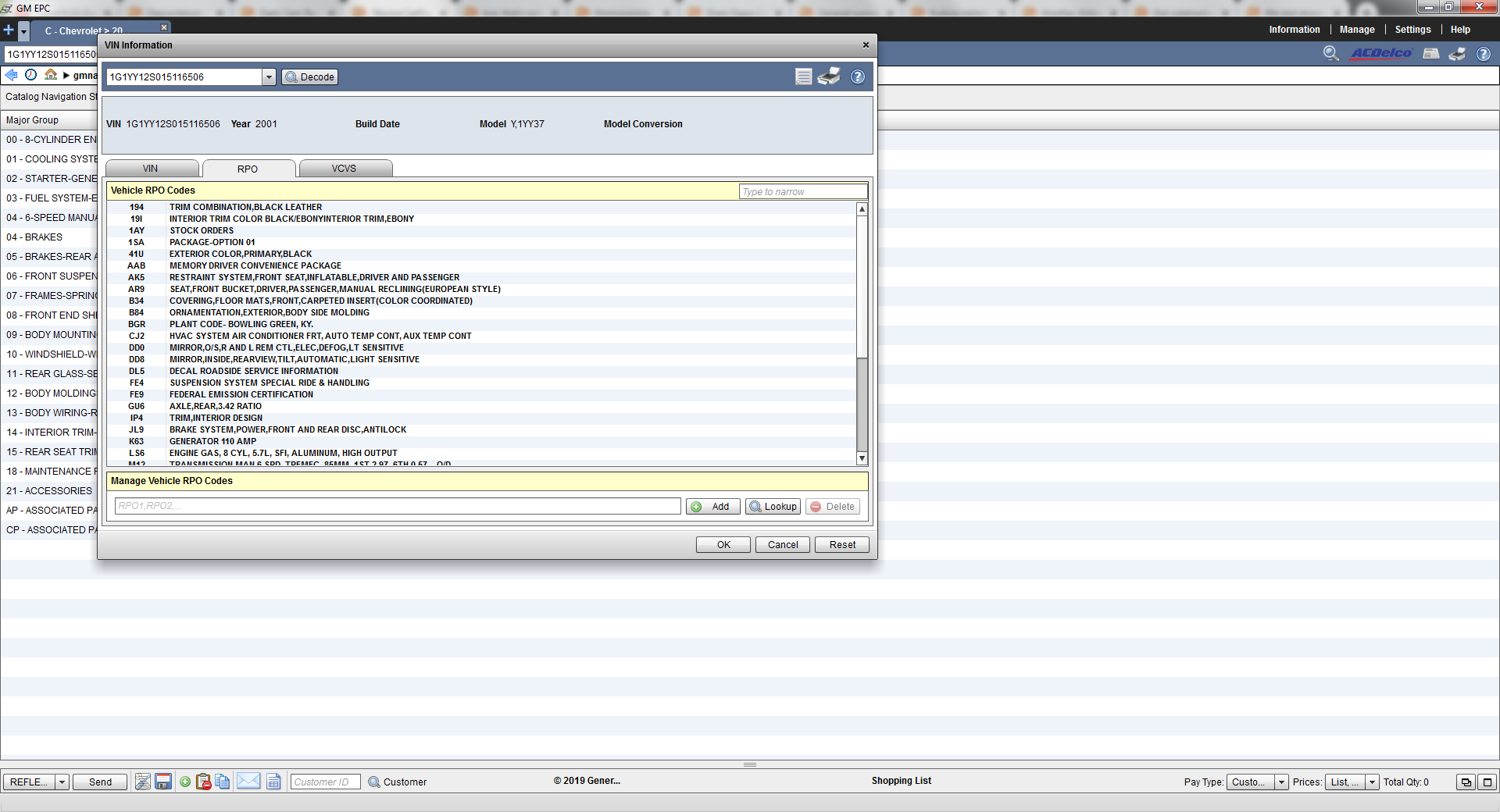Image resolution: width=1500 pixels, height=812 pixels.
Task: Confirm with the OK button
Action: tap(723, 544)
